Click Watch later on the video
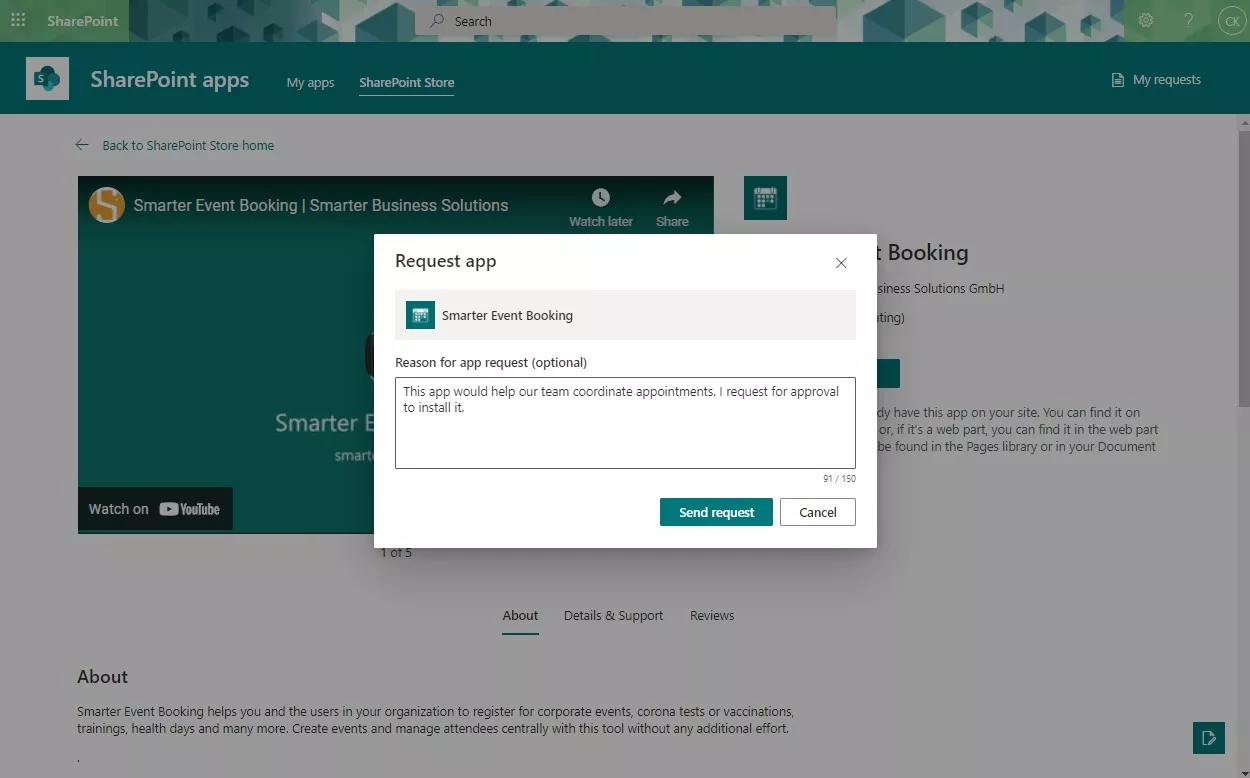 600,207
